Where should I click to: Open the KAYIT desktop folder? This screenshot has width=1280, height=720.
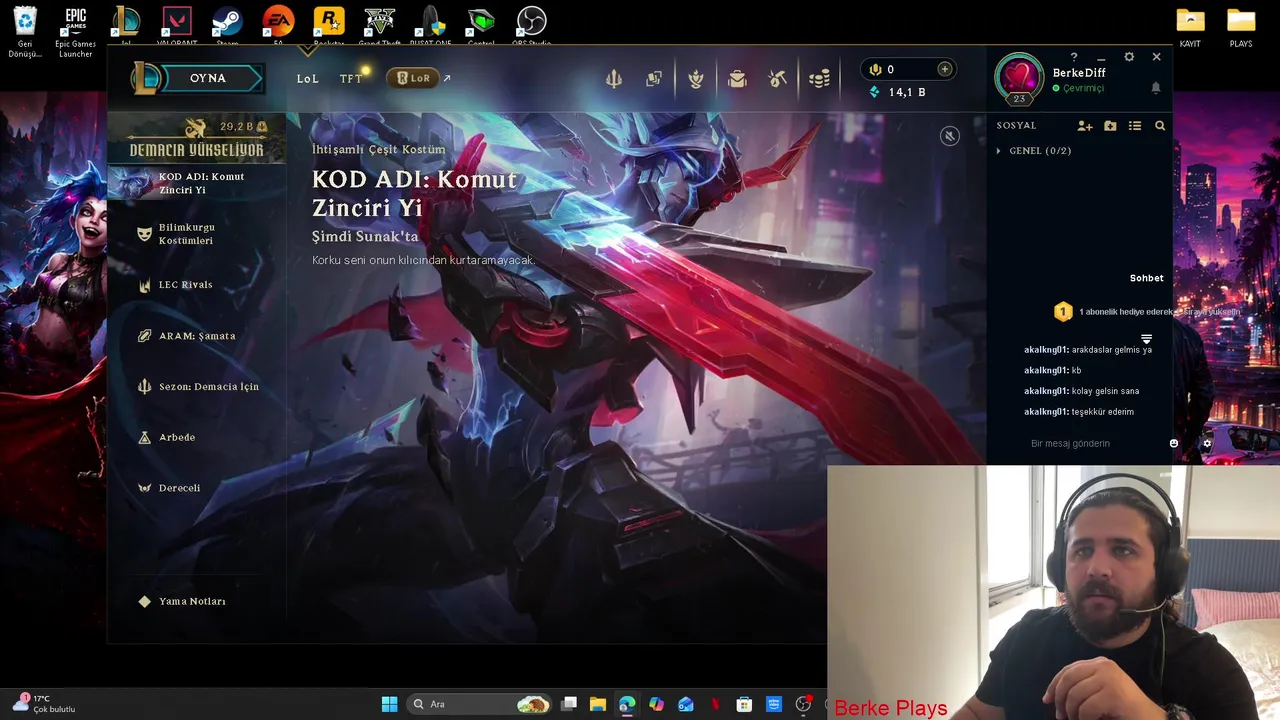[1190, 28]
